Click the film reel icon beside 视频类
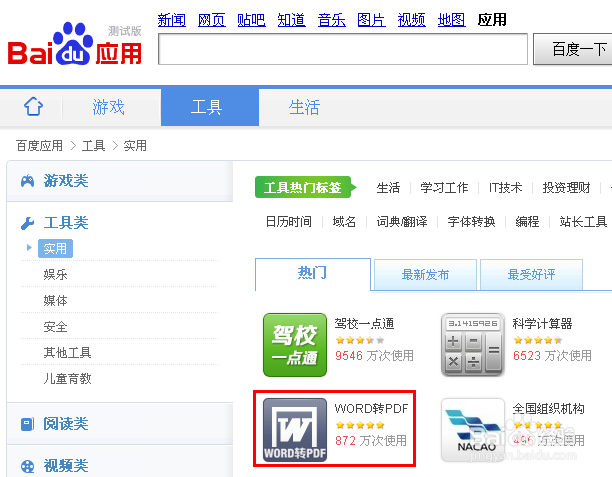612x477 pixels. click(27, 466)
